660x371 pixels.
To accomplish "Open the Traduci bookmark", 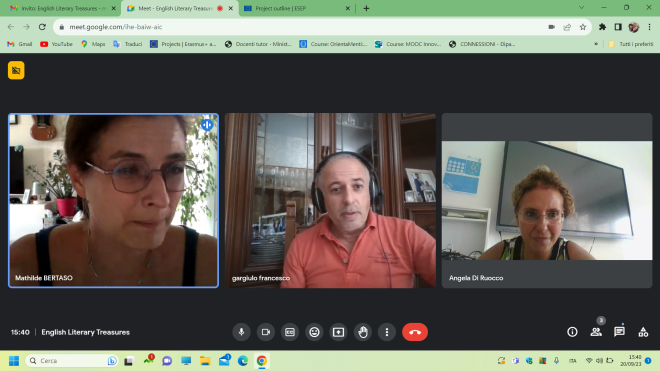I will [128, 44].
